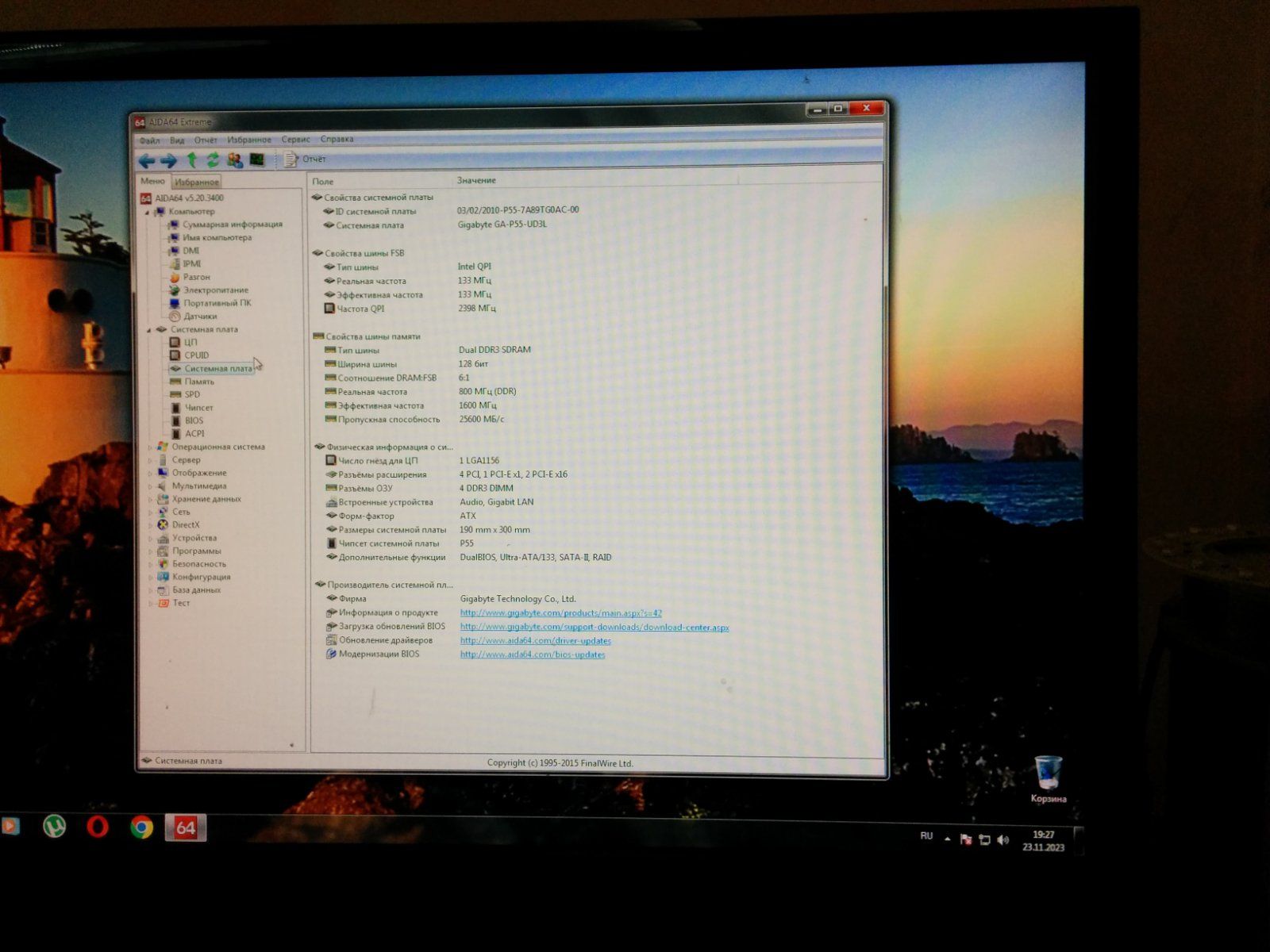Switch to the Избранное tab

196,182
